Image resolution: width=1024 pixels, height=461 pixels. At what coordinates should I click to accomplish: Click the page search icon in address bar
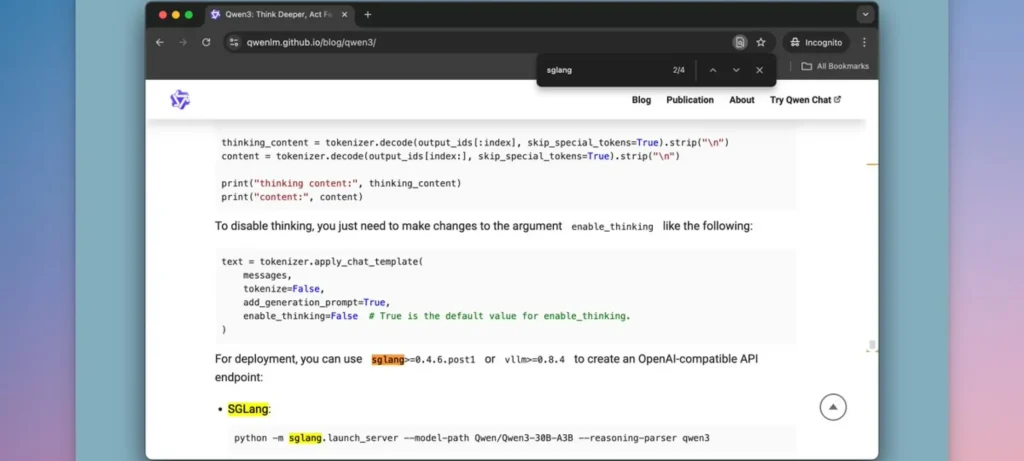739,42
